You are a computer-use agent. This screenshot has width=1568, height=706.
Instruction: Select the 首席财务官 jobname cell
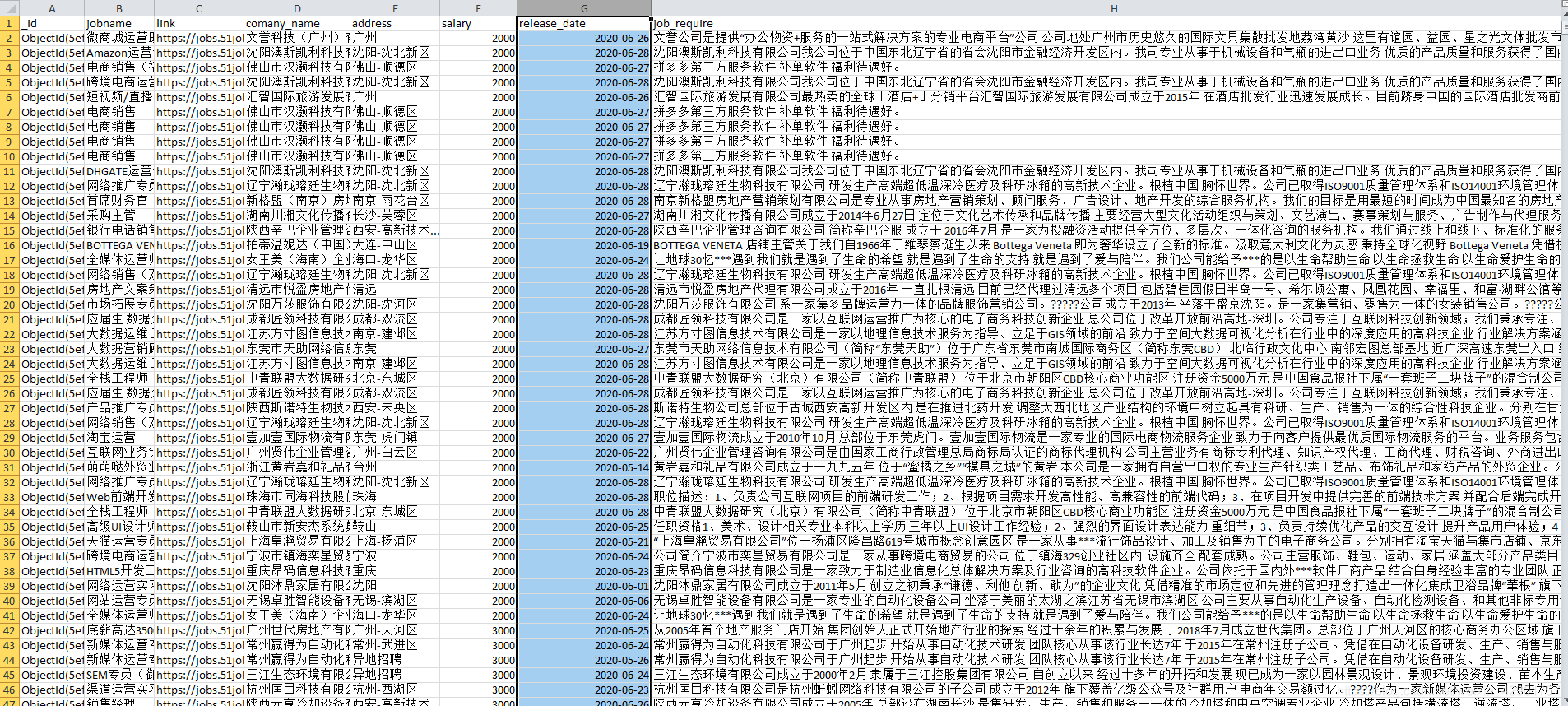(x=119, y=201)
